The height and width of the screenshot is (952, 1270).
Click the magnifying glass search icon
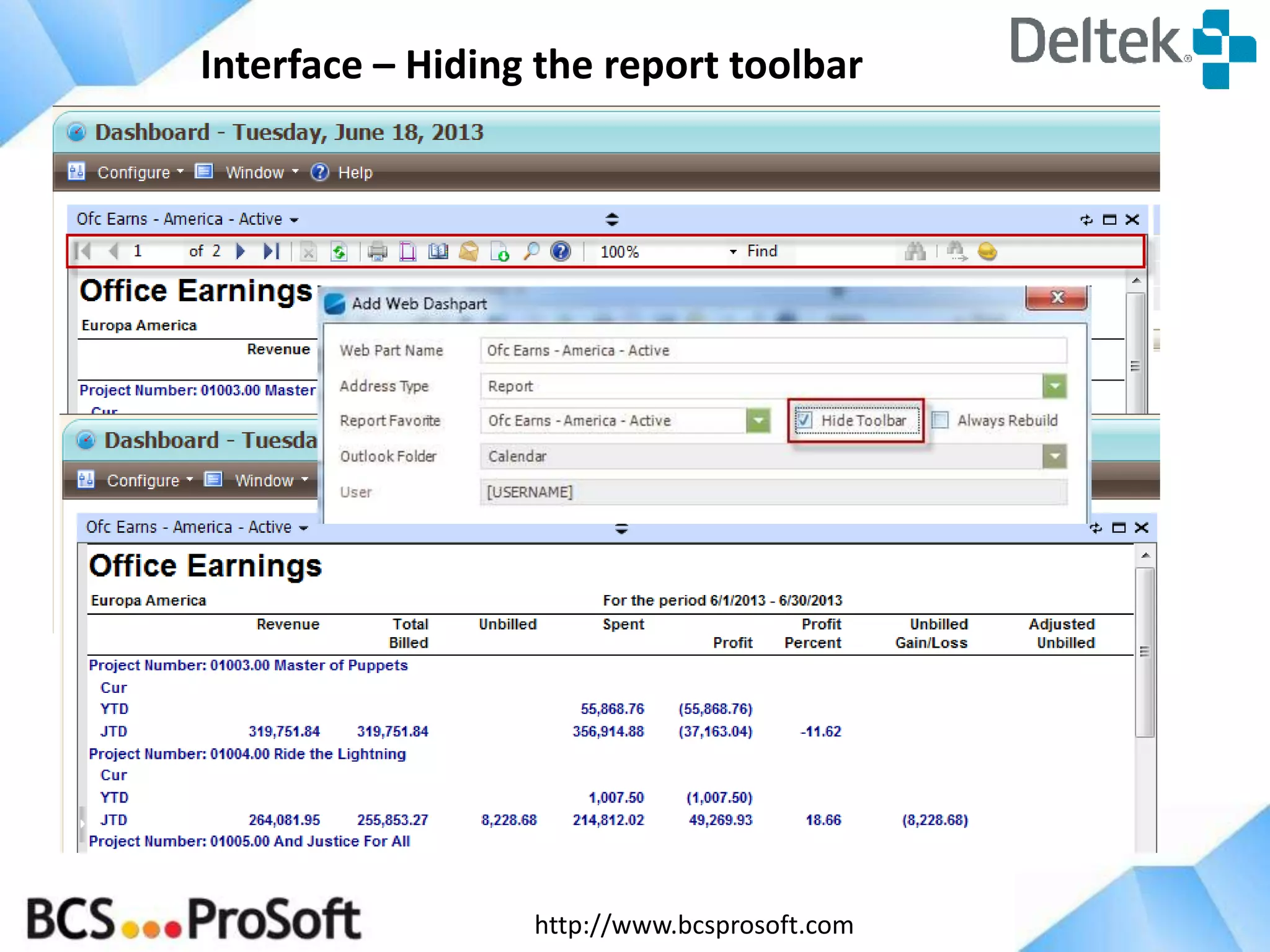(x=531, y=252)
